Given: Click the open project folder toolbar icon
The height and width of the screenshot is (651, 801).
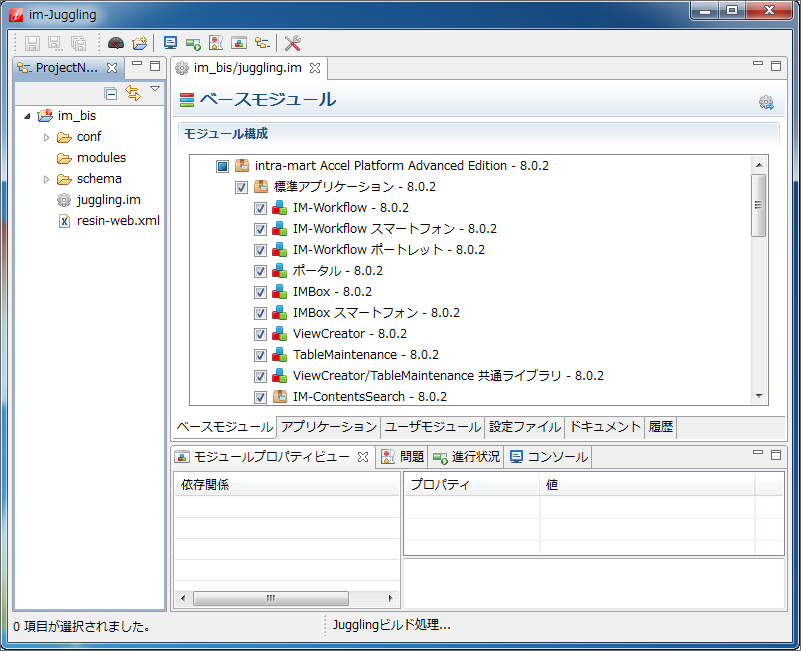Looking at the screenshot, I should (139, 43).
